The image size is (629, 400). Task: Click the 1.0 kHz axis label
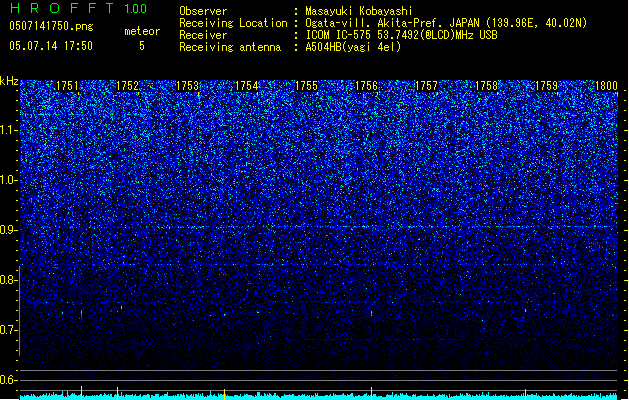coord(8,180)
